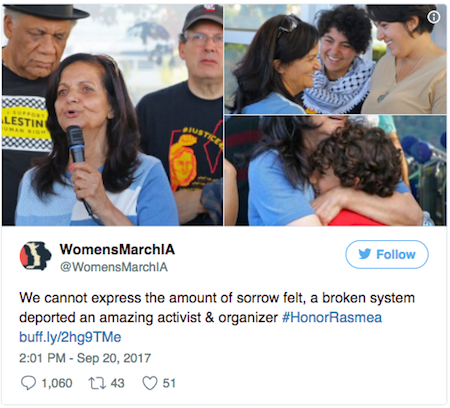
Task: View the 51 likes count
Action: [169, 383]
